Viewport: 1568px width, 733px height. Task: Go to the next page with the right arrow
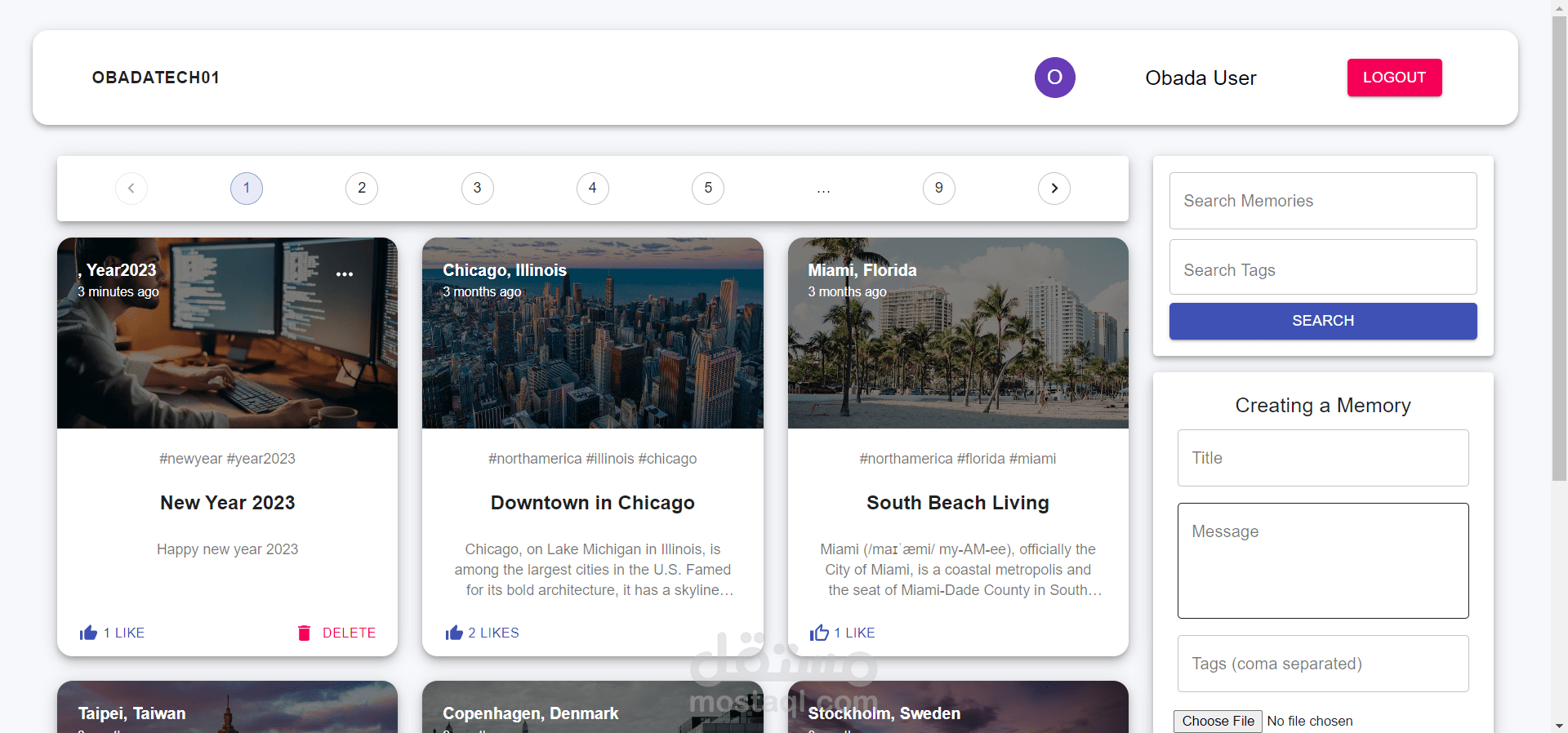point(1054,189)
